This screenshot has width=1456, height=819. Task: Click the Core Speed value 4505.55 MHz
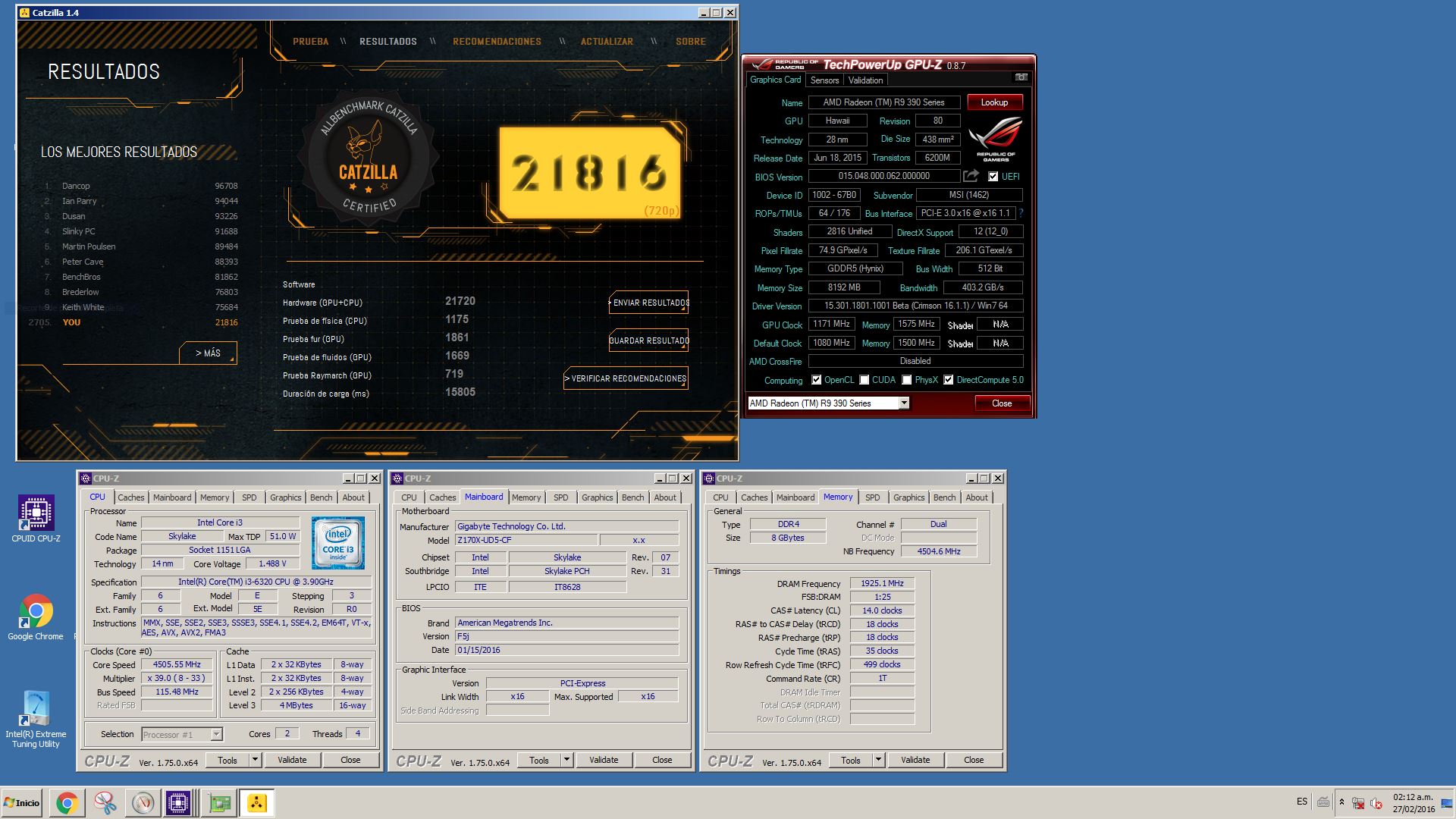[177, 664]
